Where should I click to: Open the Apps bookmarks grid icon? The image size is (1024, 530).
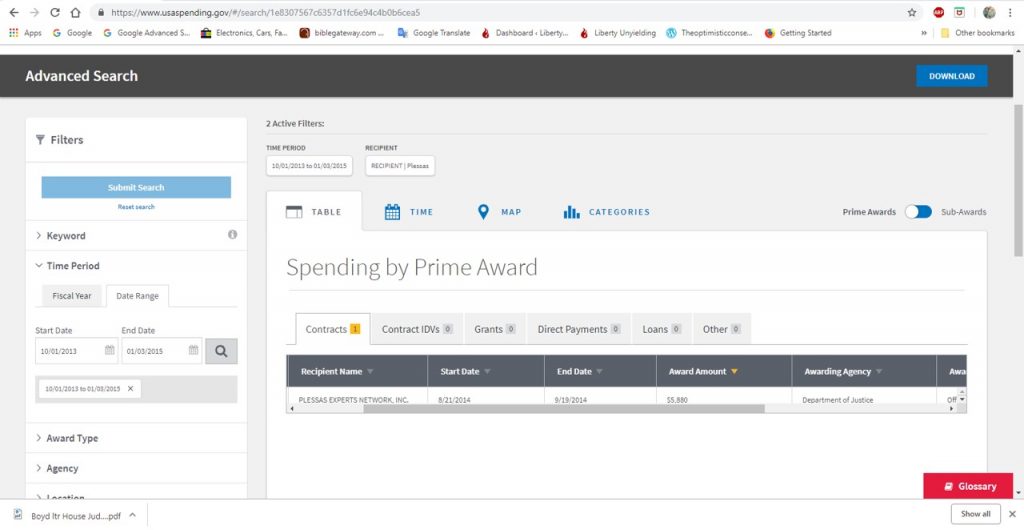click(x=14, y=33)
